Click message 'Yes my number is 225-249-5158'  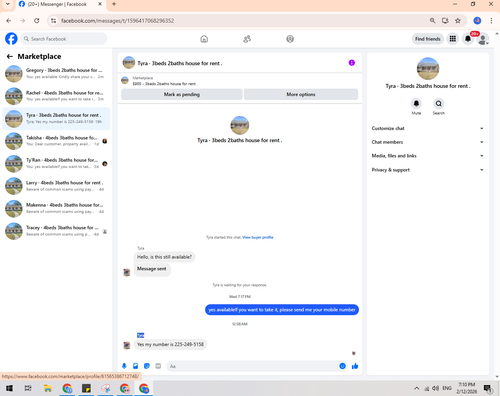[x=170, y=344]
